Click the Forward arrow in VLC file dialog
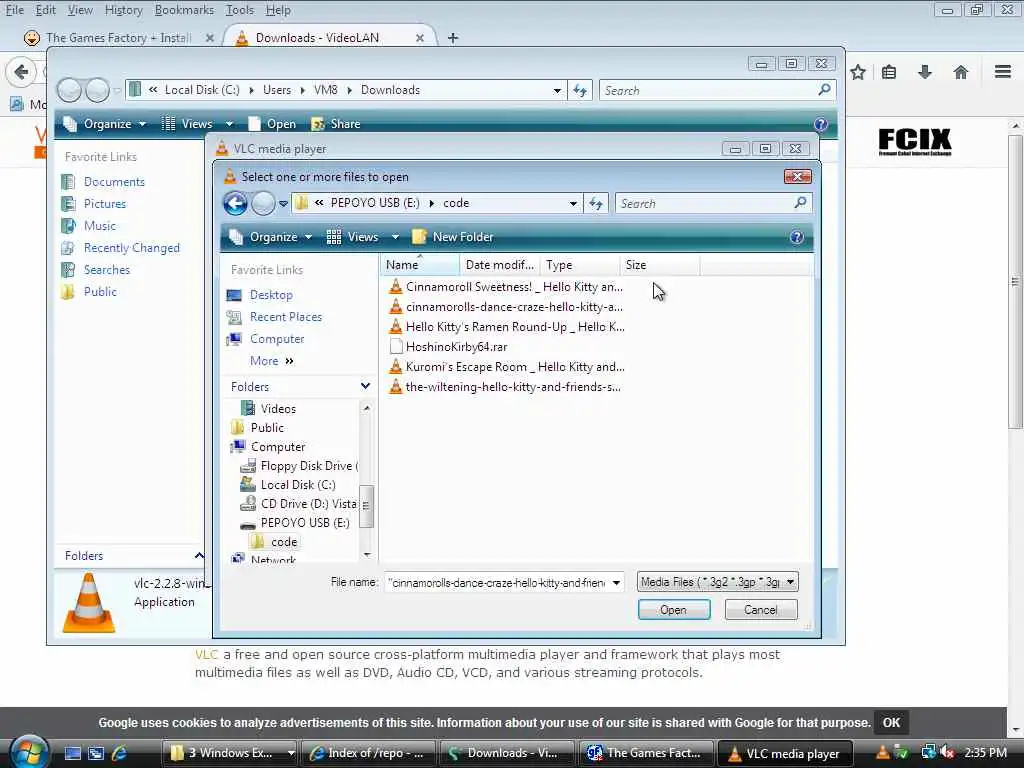The image size is (1024, 768). click(263, 204)
